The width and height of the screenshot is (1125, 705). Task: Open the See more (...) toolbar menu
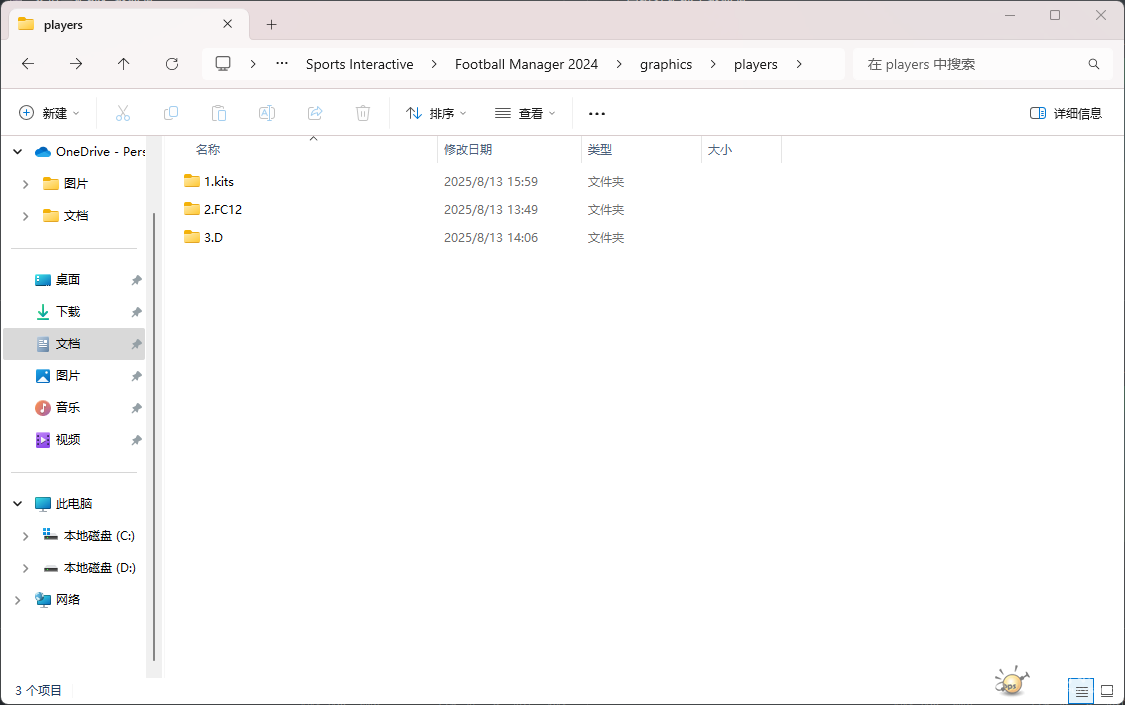tap(597, 112)
